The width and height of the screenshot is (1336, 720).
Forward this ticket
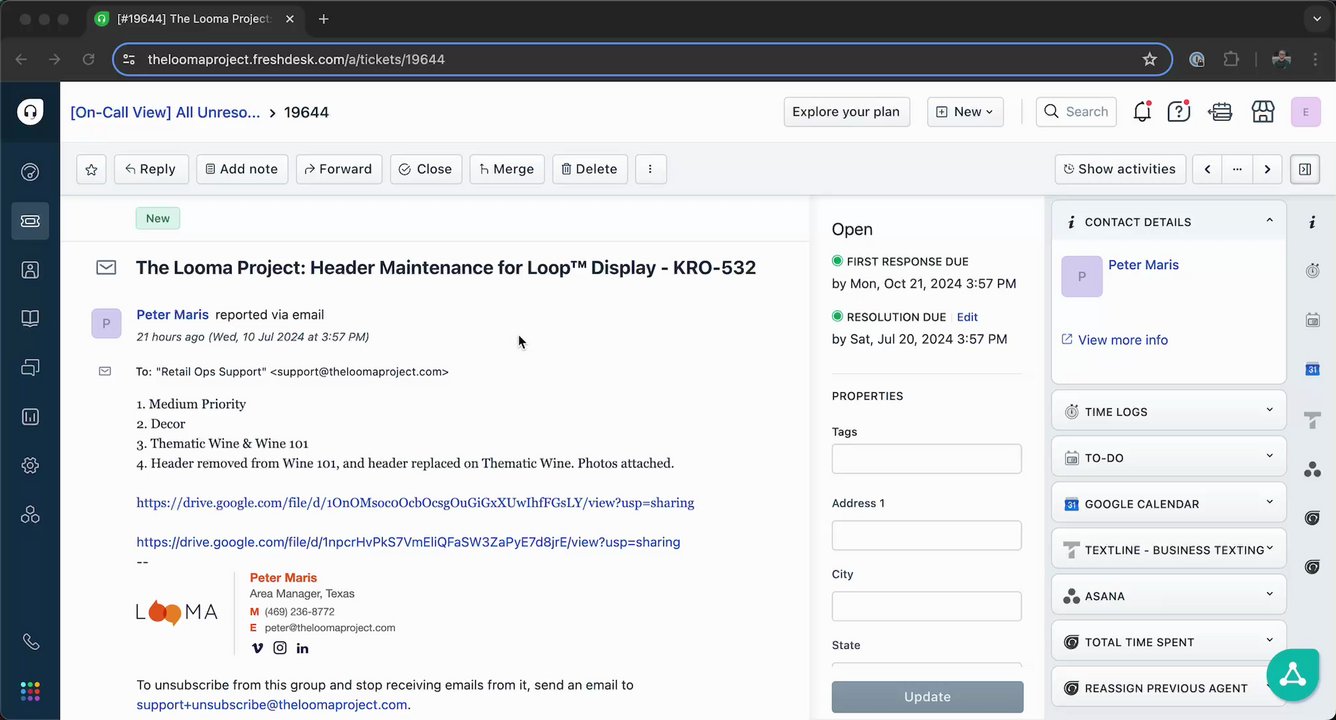[339, 169]
